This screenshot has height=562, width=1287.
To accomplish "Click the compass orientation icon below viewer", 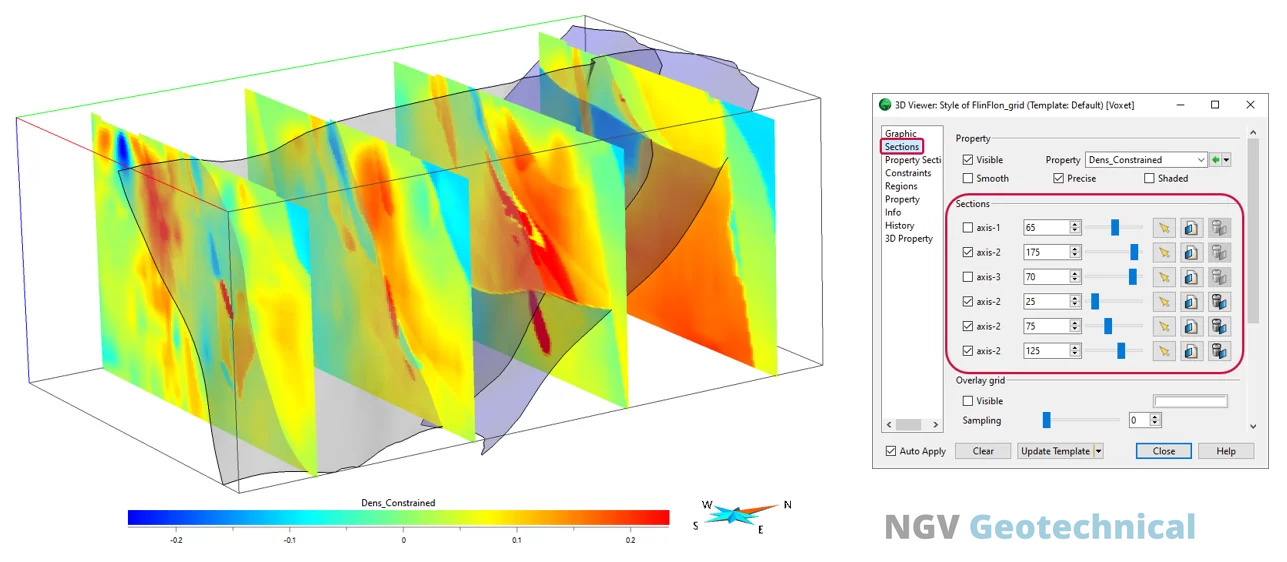I will (740, 515).
